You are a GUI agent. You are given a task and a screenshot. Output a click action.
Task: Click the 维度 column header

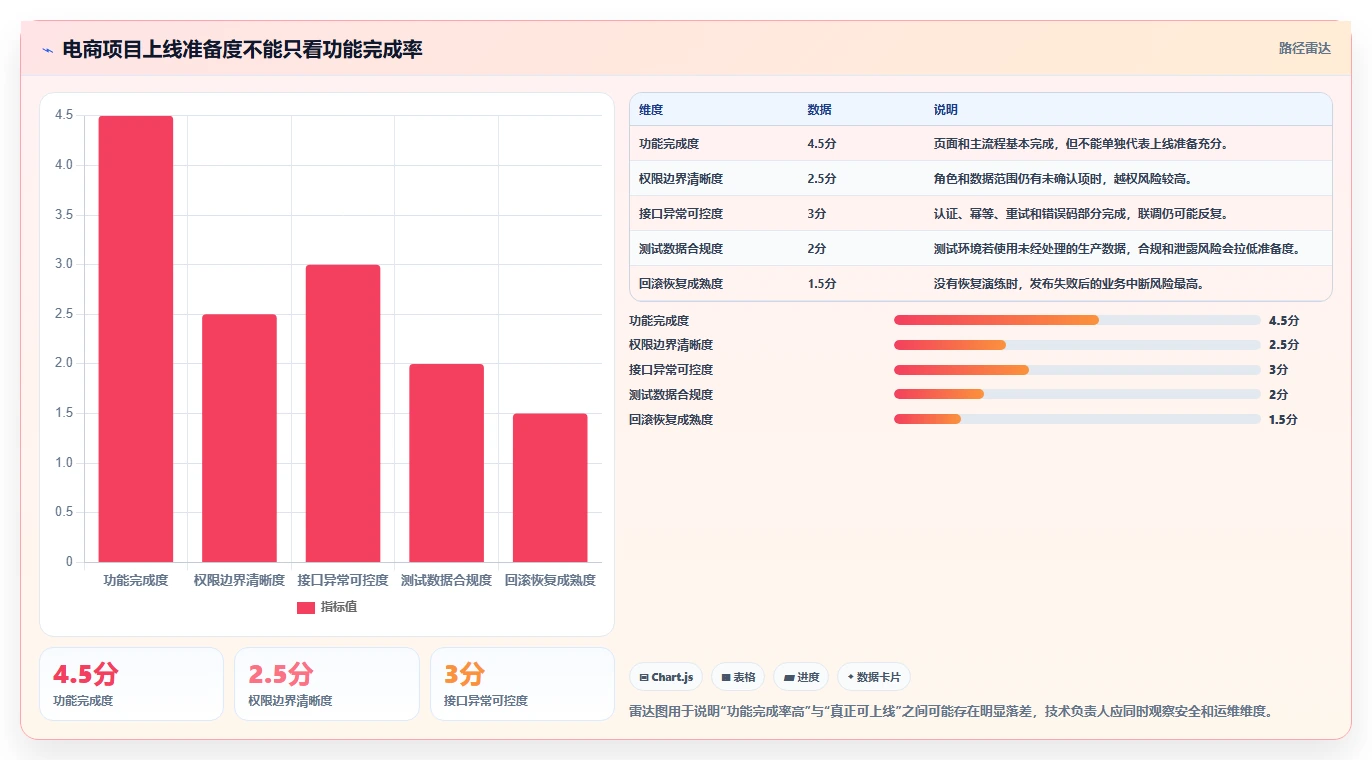point(651,110)
